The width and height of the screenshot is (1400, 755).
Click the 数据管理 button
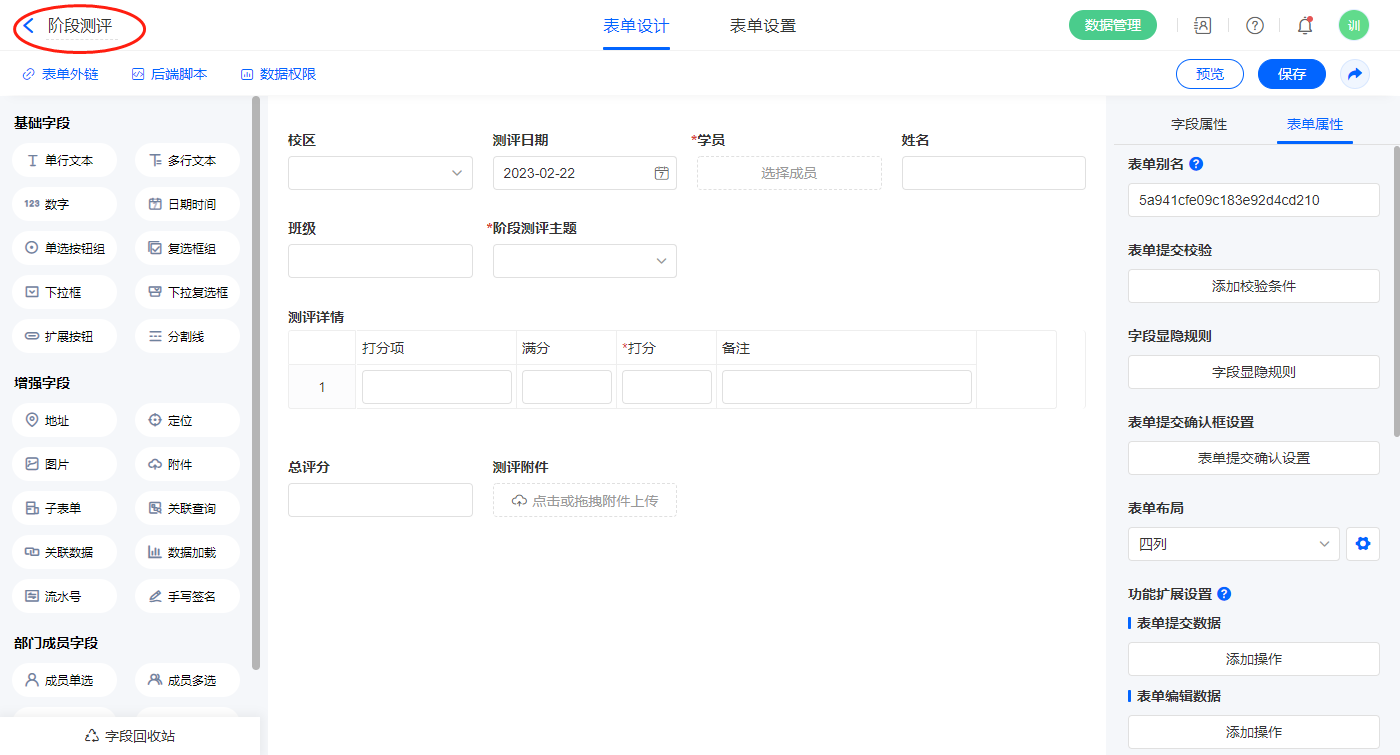coord(1112,26)
